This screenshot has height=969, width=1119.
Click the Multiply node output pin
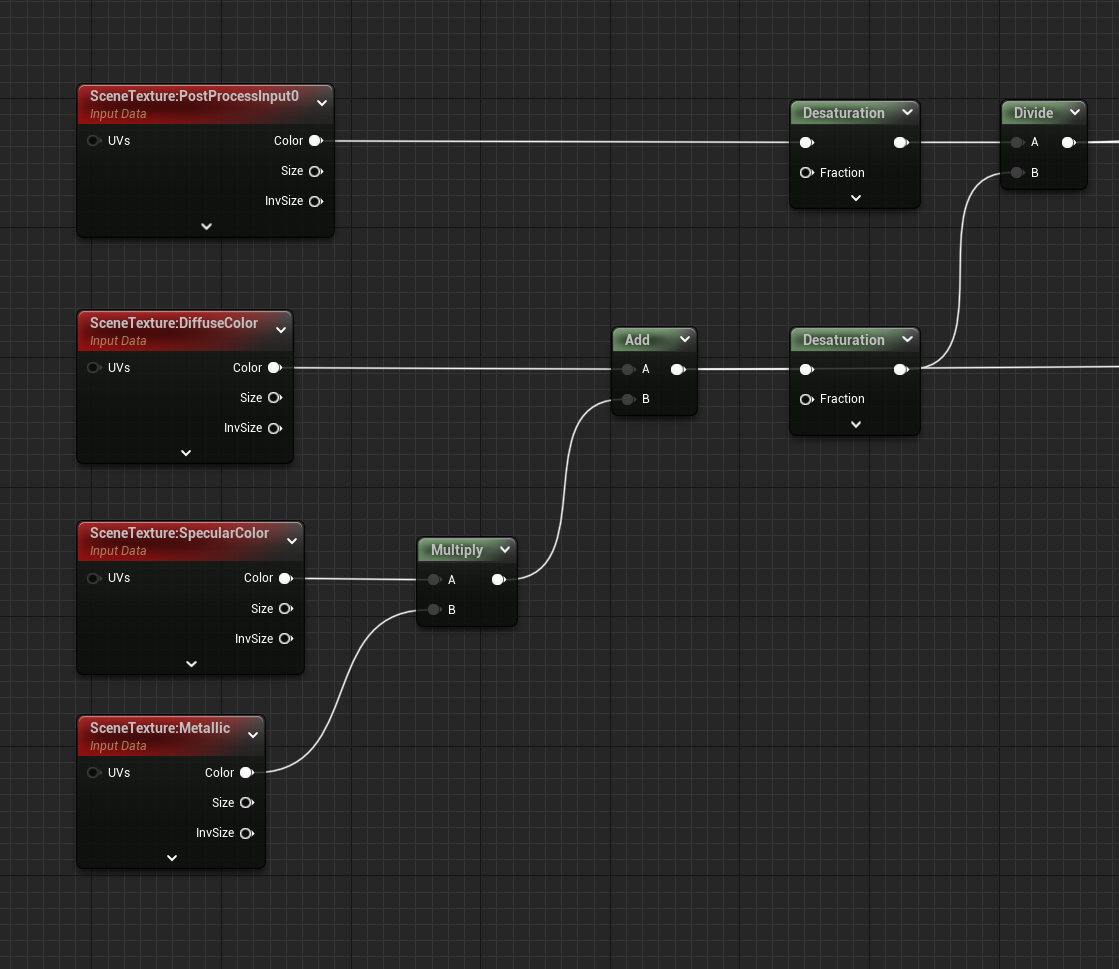click(x=499, y=579)
